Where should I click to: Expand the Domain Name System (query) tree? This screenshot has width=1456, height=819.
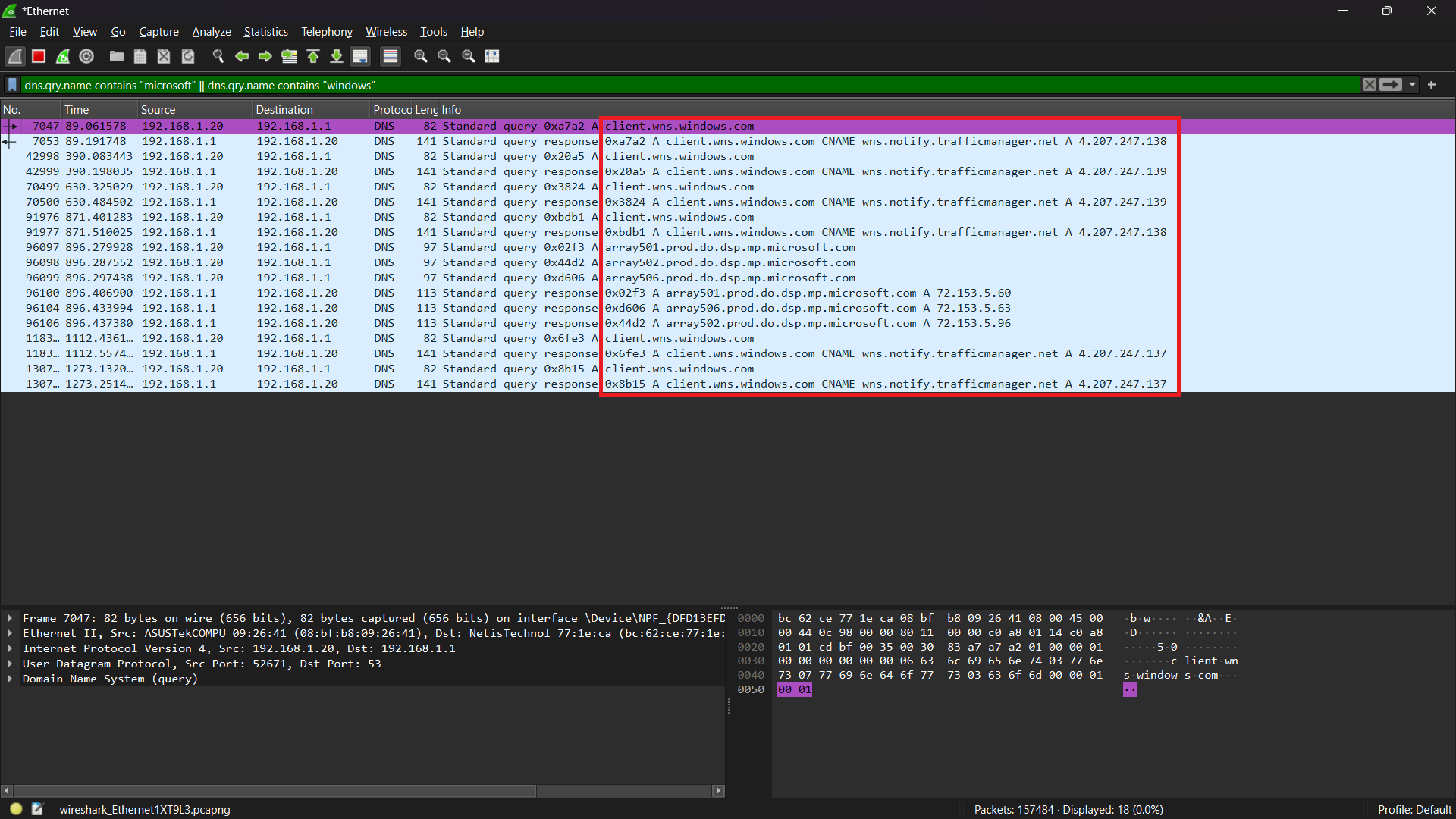click(10, 679)
